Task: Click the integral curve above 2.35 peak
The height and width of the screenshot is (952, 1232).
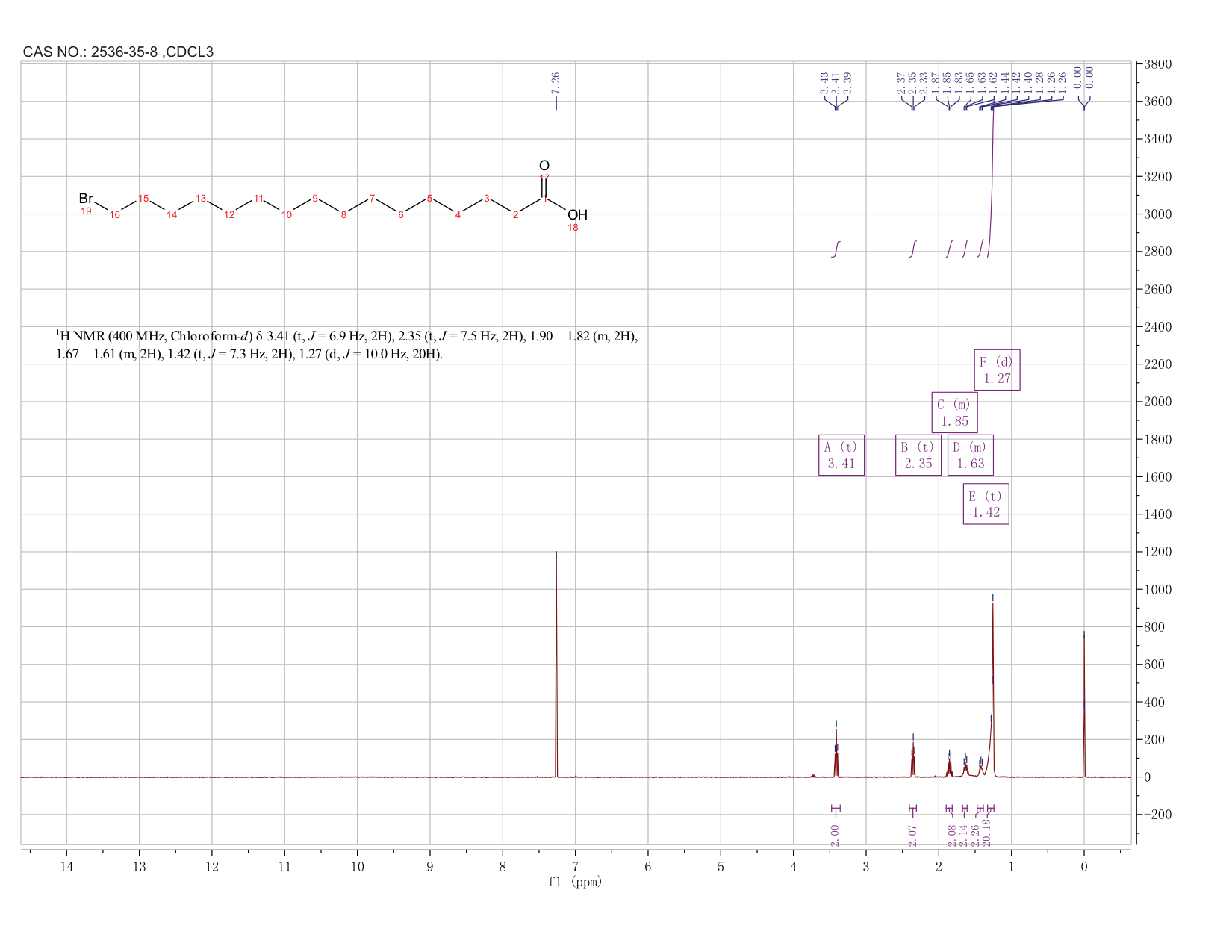Action: pos(913,249)
